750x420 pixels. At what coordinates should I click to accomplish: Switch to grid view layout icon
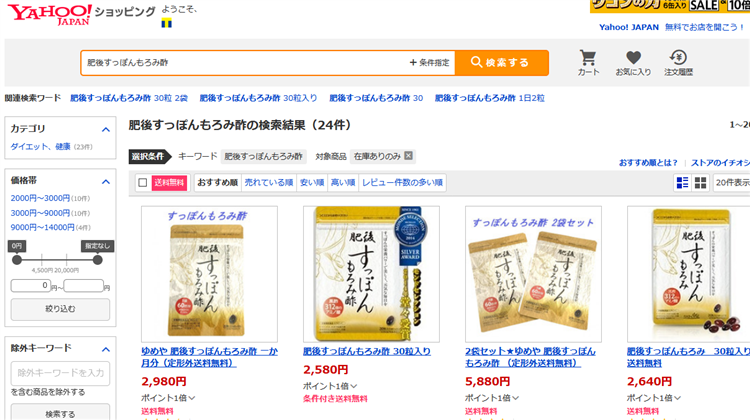click(700, 182)
